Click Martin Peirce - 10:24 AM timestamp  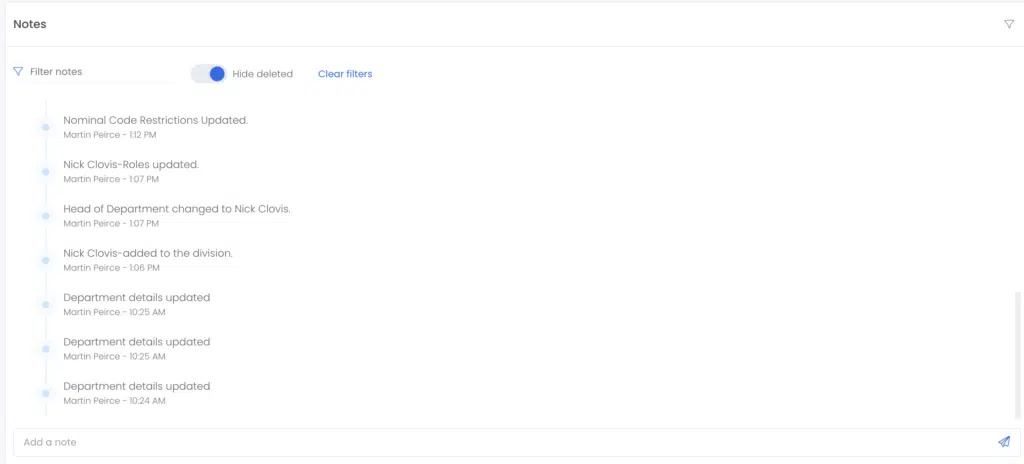tap(114, 401)
